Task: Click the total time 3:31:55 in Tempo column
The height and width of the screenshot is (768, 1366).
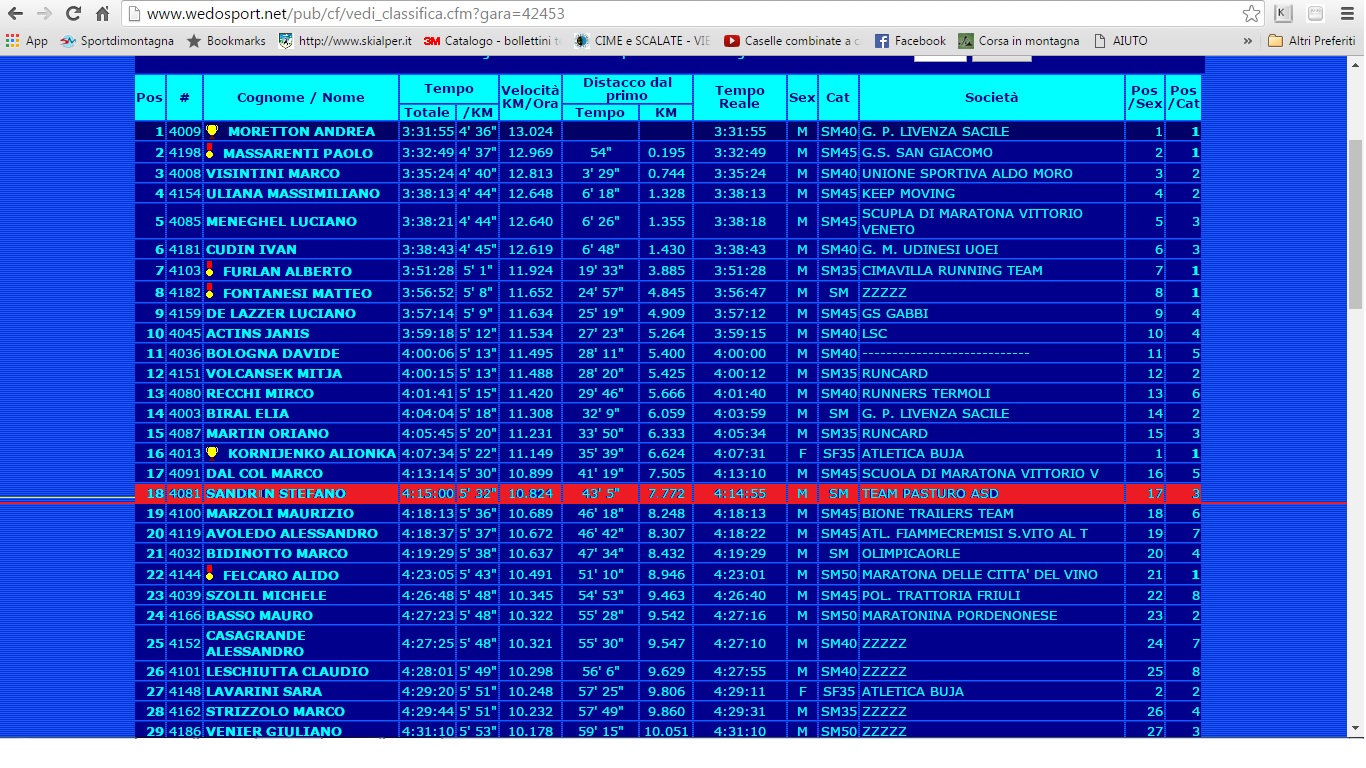Action: click(x=427, y=131)
